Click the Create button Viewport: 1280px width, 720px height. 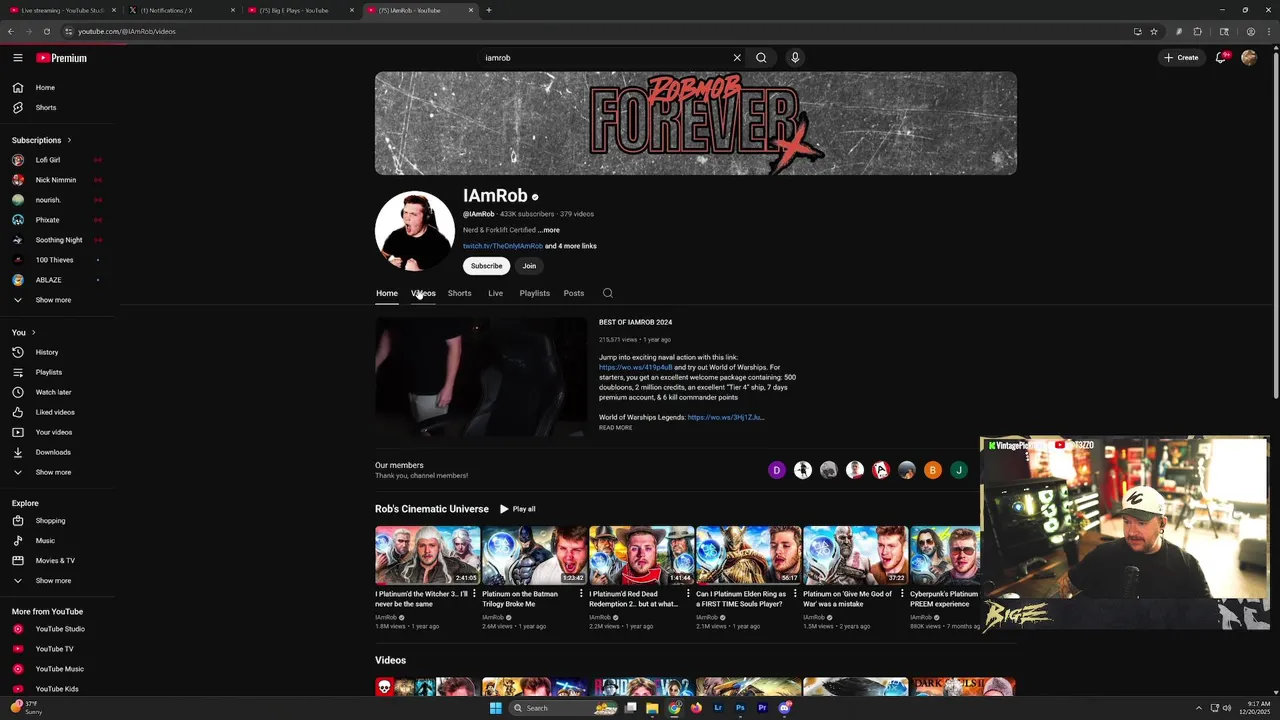click(x=1181, y=58)
